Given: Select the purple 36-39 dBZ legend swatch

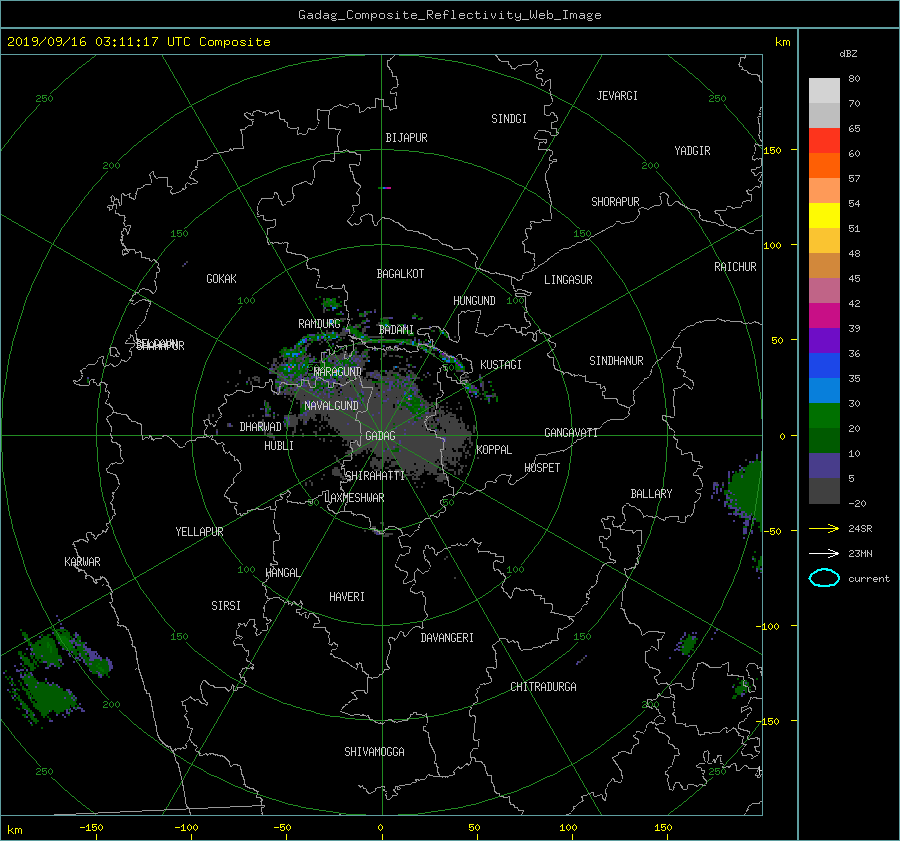Looking at the screenshot, I should (x=824, y=341).
